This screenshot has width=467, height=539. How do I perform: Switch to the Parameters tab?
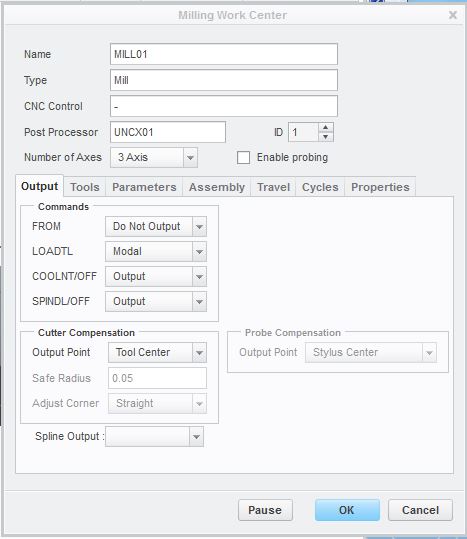(144, 187)
